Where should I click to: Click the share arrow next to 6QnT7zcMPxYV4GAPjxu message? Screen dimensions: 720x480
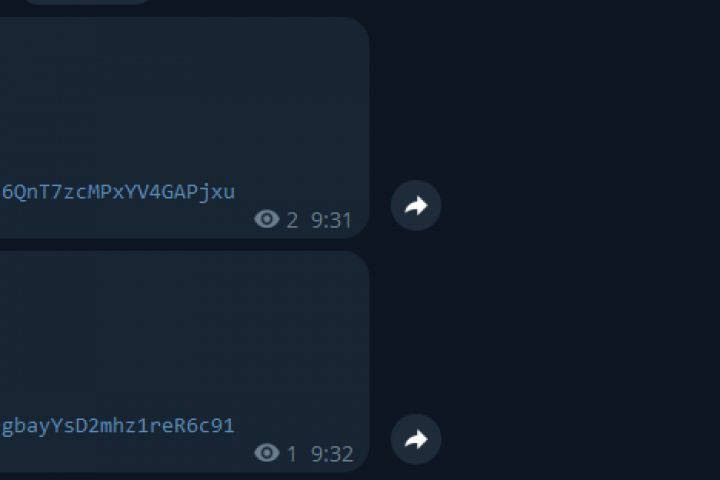coord(416,205)
